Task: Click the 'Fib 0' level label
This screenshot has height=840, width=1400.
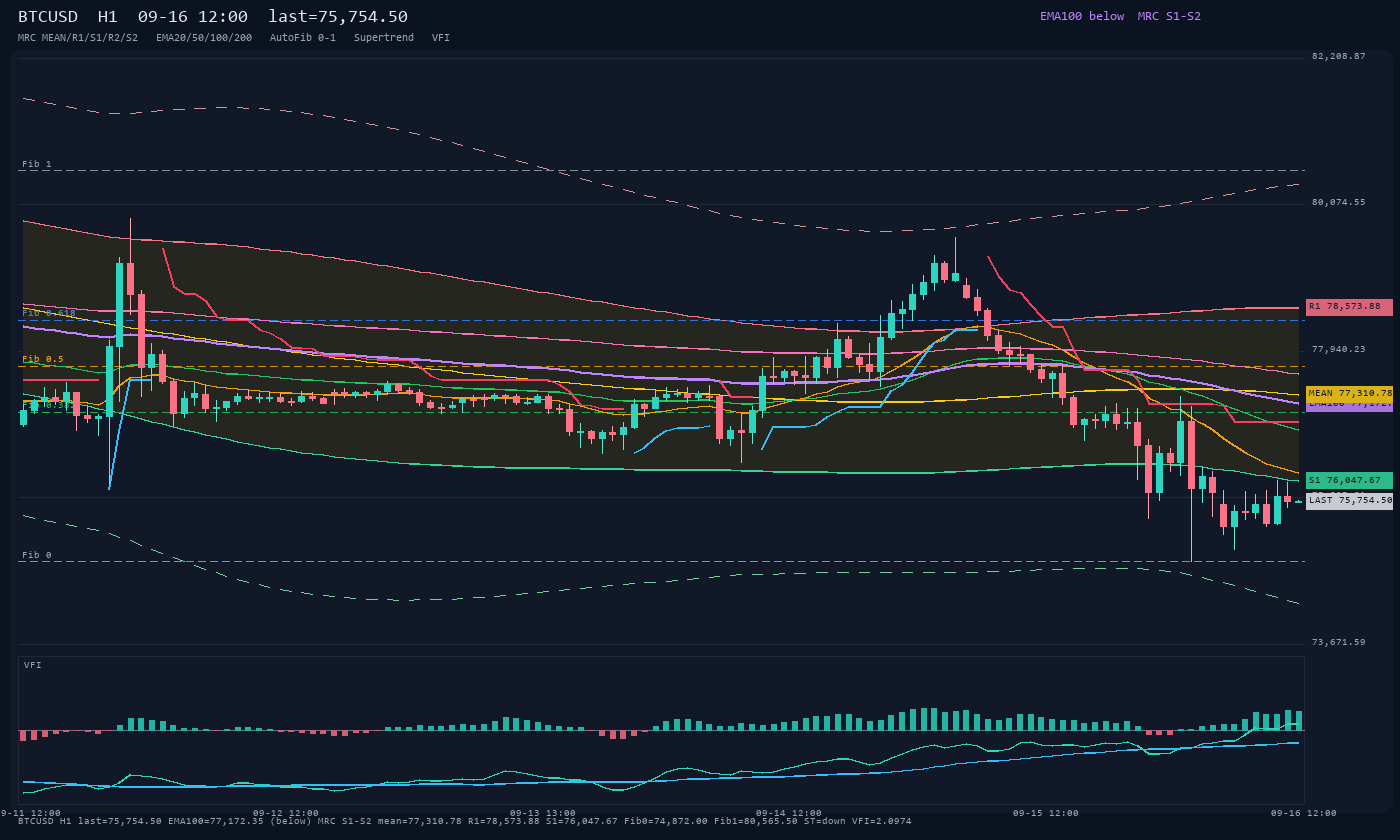Action: [x=37, y=555]
